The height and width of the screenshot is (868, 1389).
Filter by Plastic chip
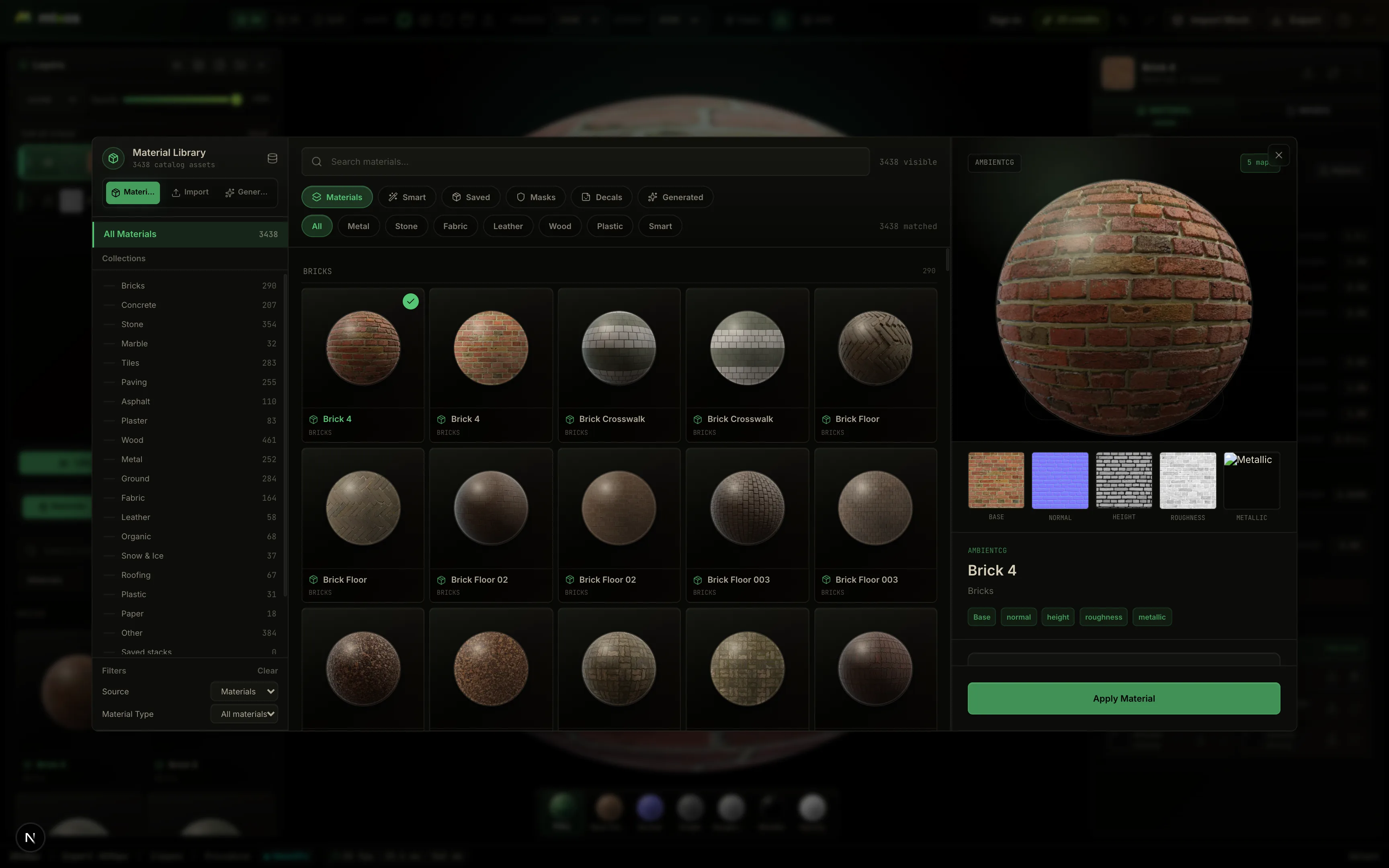(x=610, y=226)
